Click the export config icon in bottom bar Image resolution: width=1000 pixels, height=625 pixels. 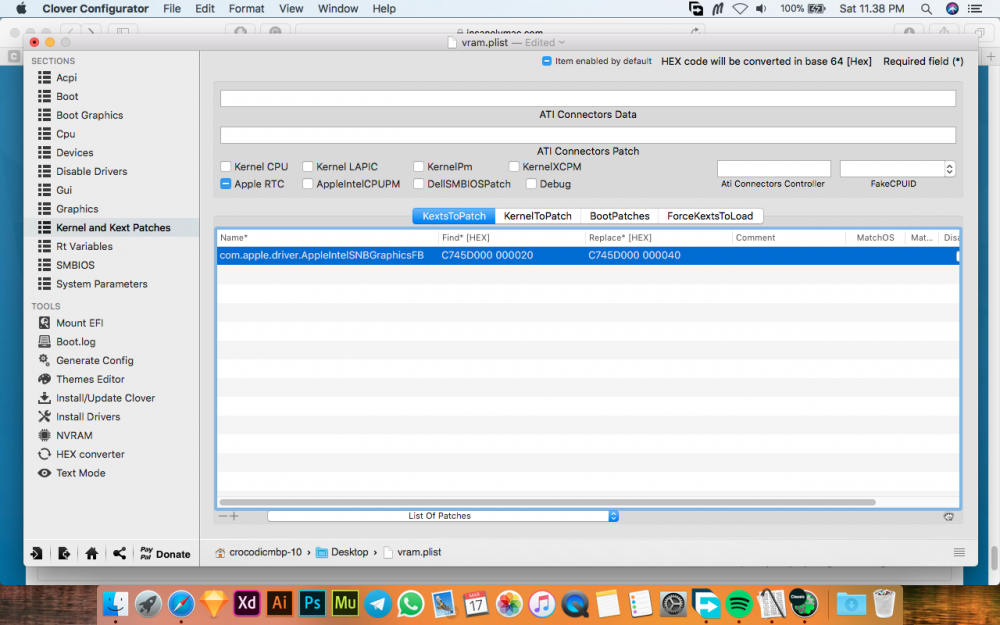pyautogui.click(x=64, y=554)
